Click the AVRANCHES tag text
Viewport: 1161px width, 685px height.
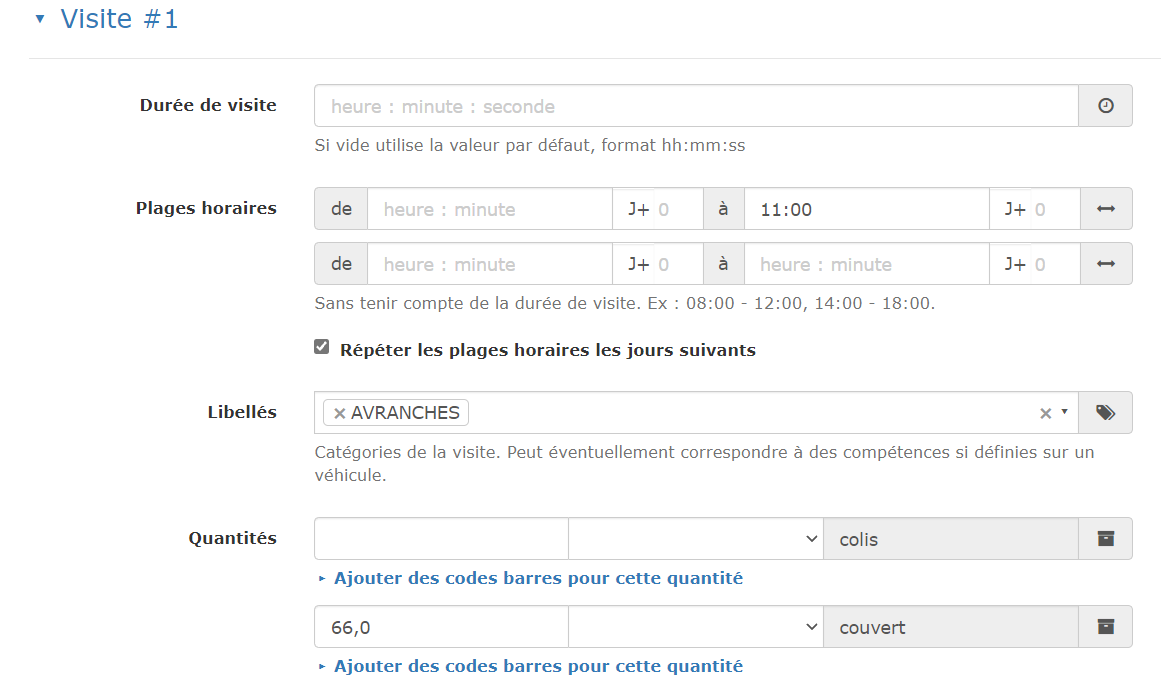(405, 413)
